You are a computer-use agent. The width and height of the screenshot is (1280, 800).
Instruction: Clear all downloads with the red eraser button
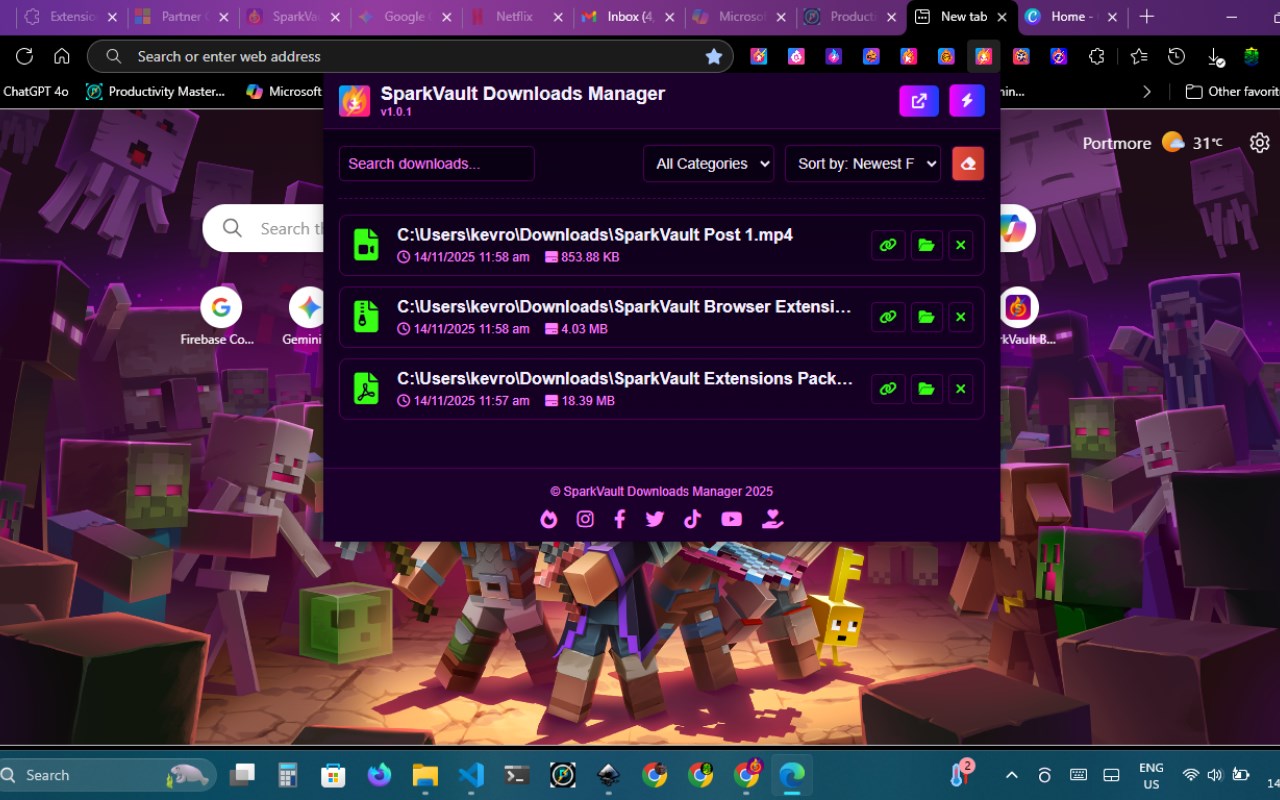(968, 164)
